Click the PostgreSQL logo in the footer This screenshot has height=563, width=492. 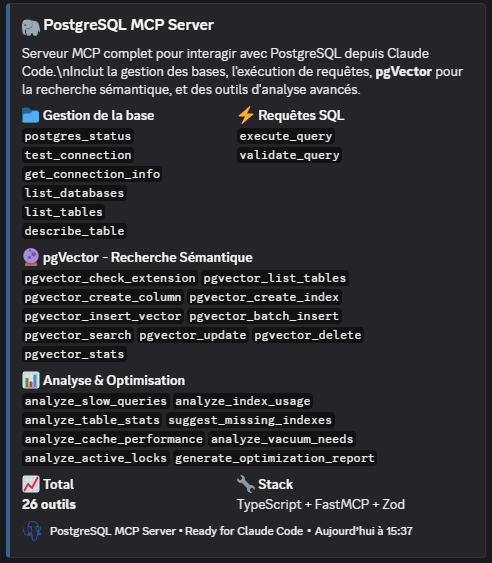click(x=32, y=531)
